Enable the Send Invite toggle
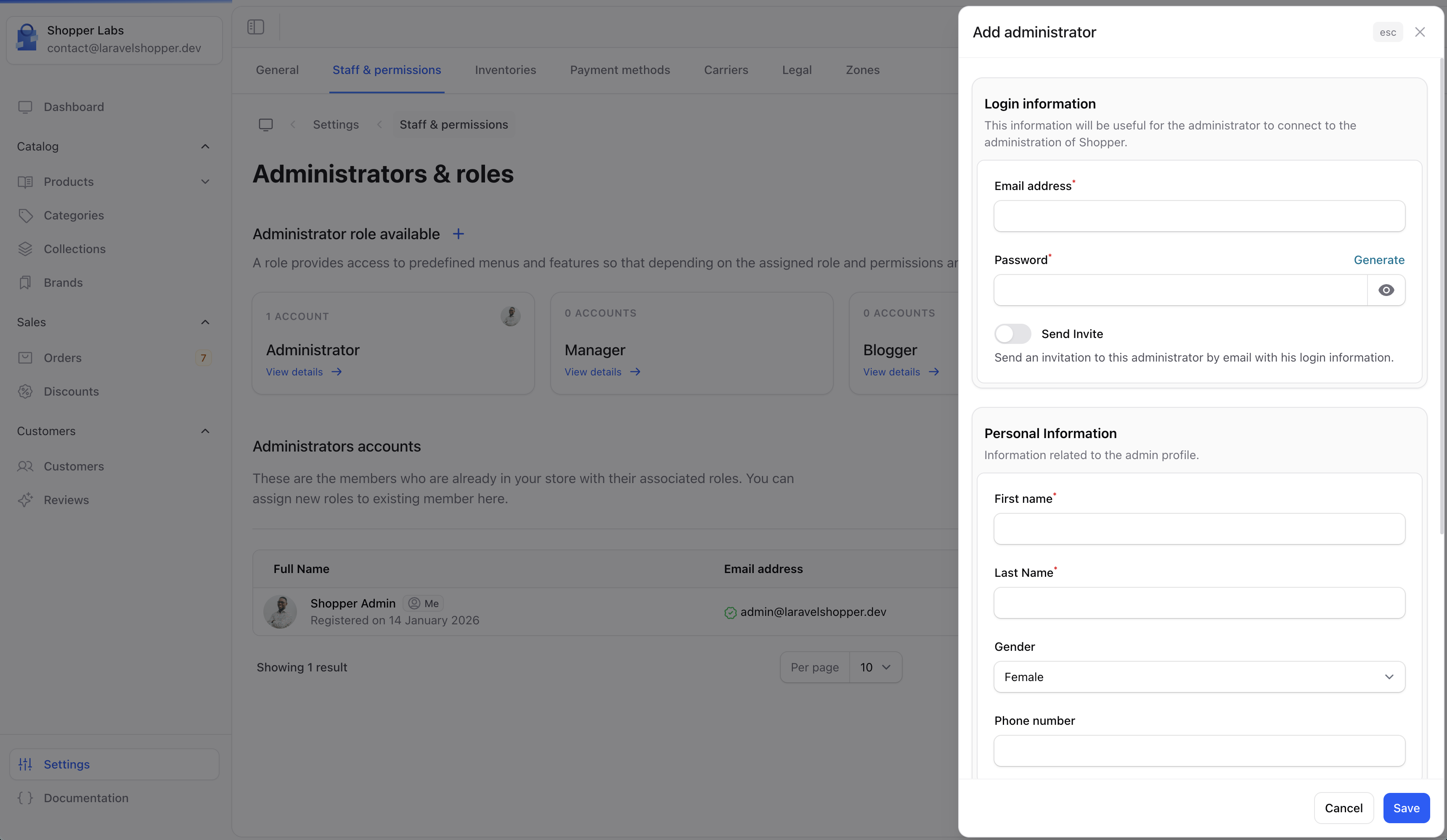The image size is (1447, 840). coord(1012,333)
